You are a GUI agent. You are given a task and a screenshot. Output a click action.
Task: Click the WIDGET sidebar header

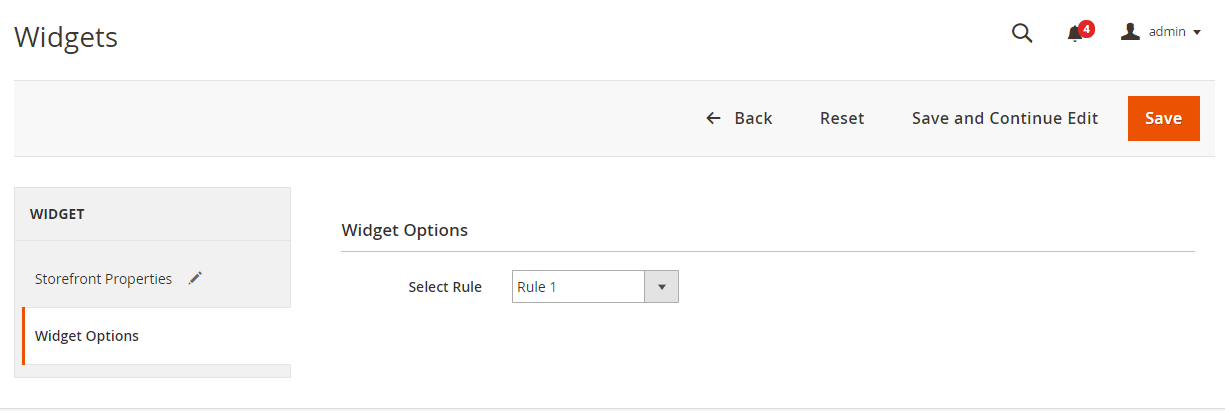(57, 214)
